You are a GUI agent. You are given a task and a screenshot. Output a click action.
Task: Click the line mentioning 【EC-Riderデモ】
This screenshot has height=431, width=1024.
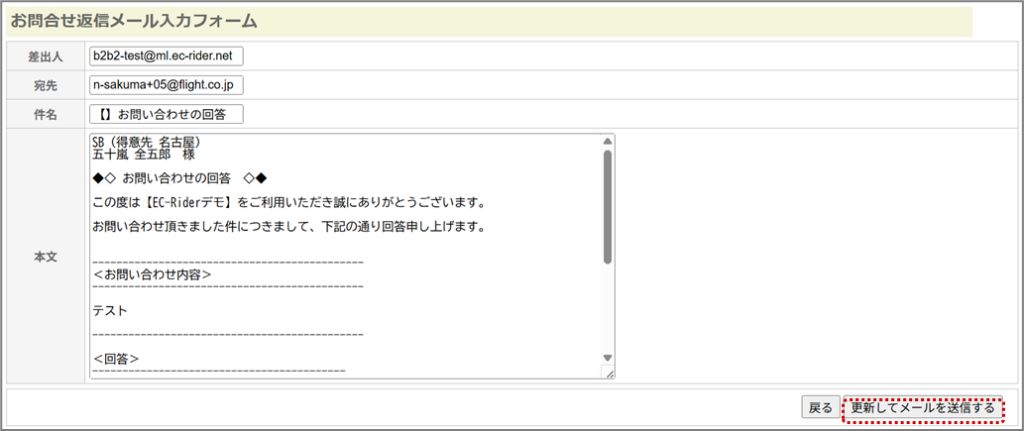288,203
